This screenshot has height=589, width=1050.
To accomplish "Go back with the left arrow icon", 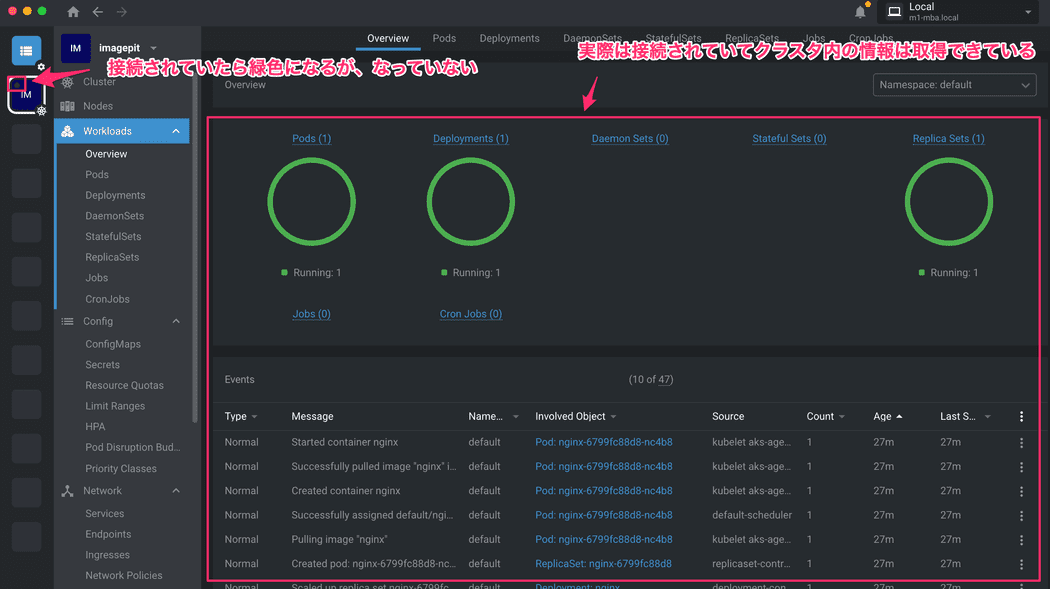I will click(97, 12).
